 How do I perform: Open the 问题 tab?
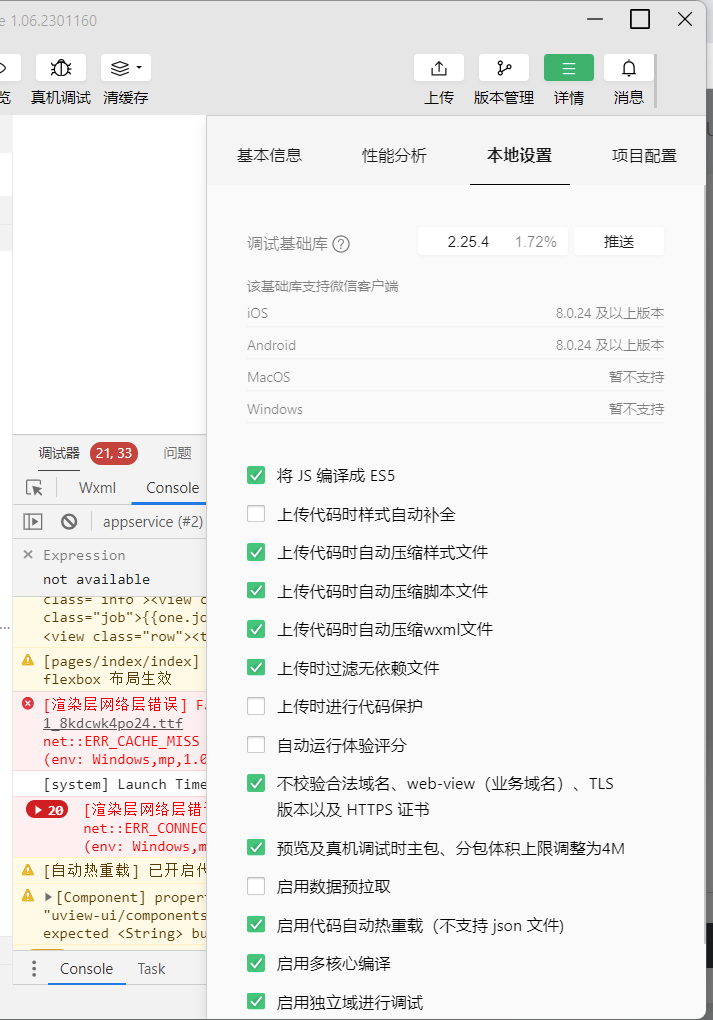[x=178, y=453]
